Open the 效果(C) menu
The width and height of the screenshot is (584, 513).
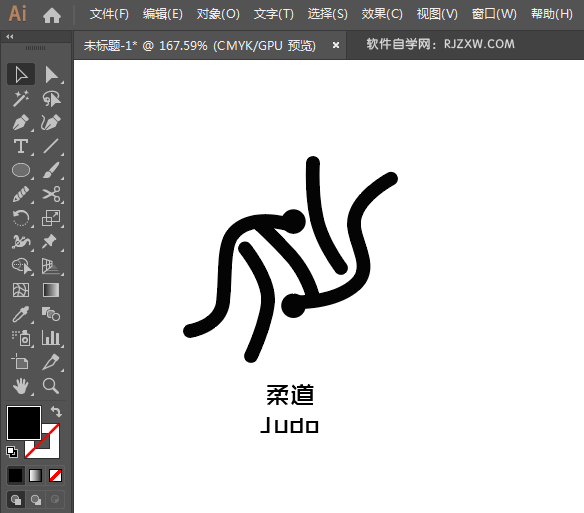coord(382,14)
